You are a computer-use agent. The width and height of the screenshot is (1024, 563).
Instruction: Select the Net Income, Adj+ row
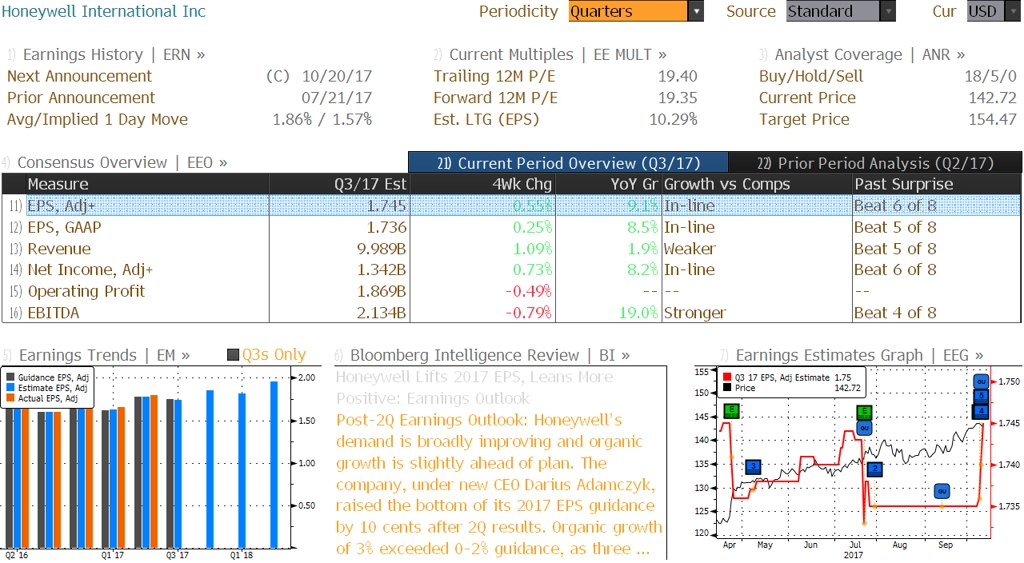click(511, 270)
